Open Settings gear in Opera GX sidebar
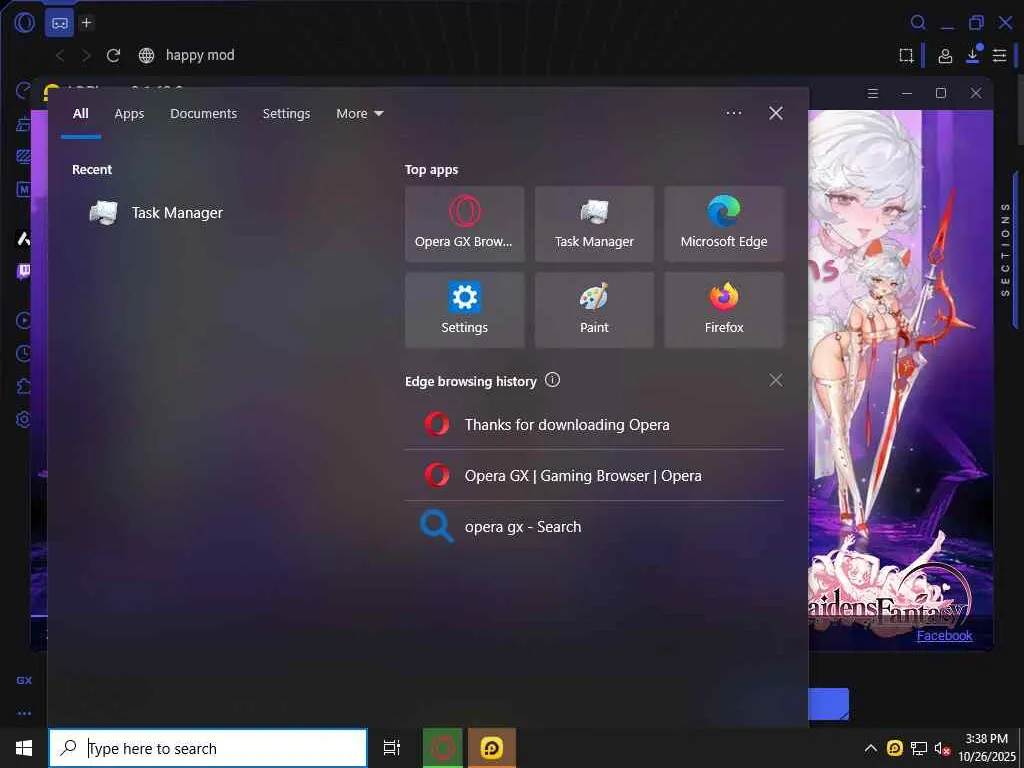This screenshot has width=1024, height=768. [23, 419]
